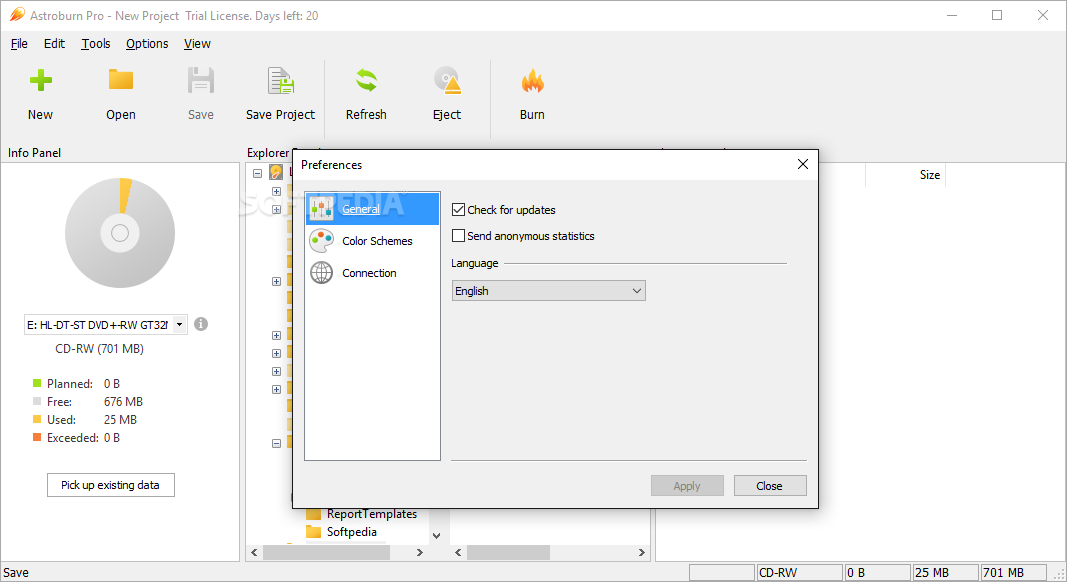Refresh the drive using Refresh icon
Screen dimensions: 1067x582
pyautogui.click(x=366, y=80)
